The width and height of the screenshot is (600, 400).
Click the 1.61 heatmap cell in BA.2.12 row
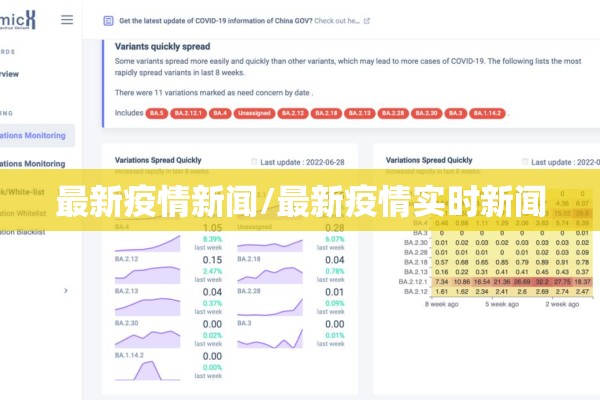[x=442, y=292]
